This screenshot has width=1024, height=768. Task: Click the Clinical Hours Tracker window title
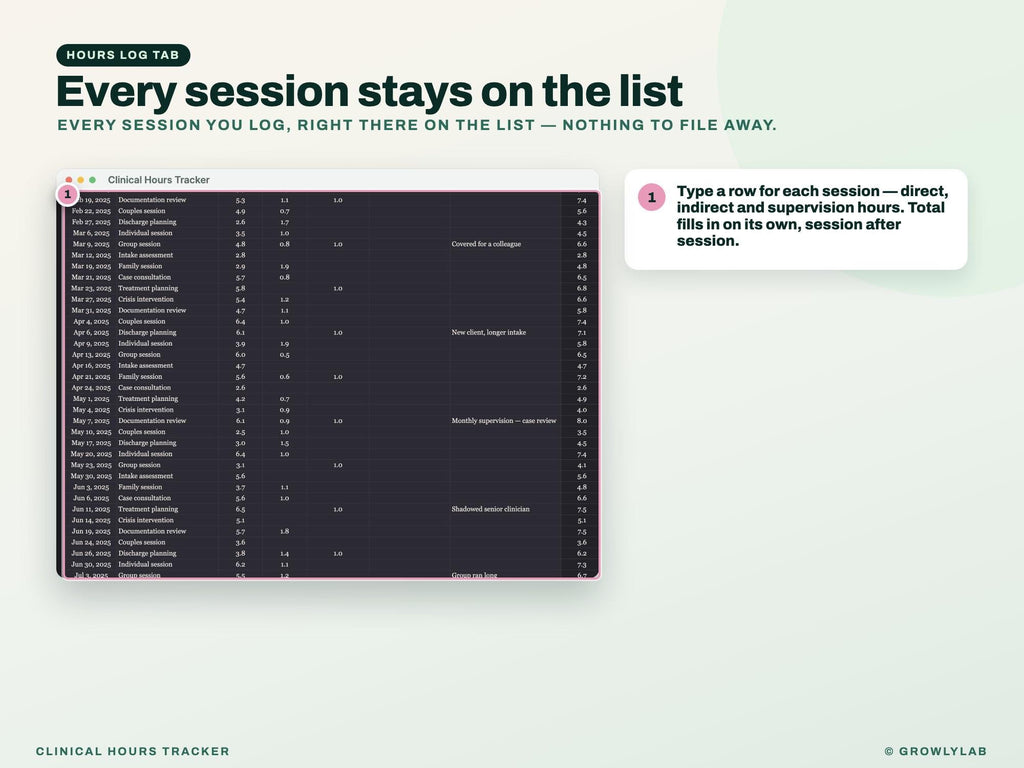tap(159, 180)
